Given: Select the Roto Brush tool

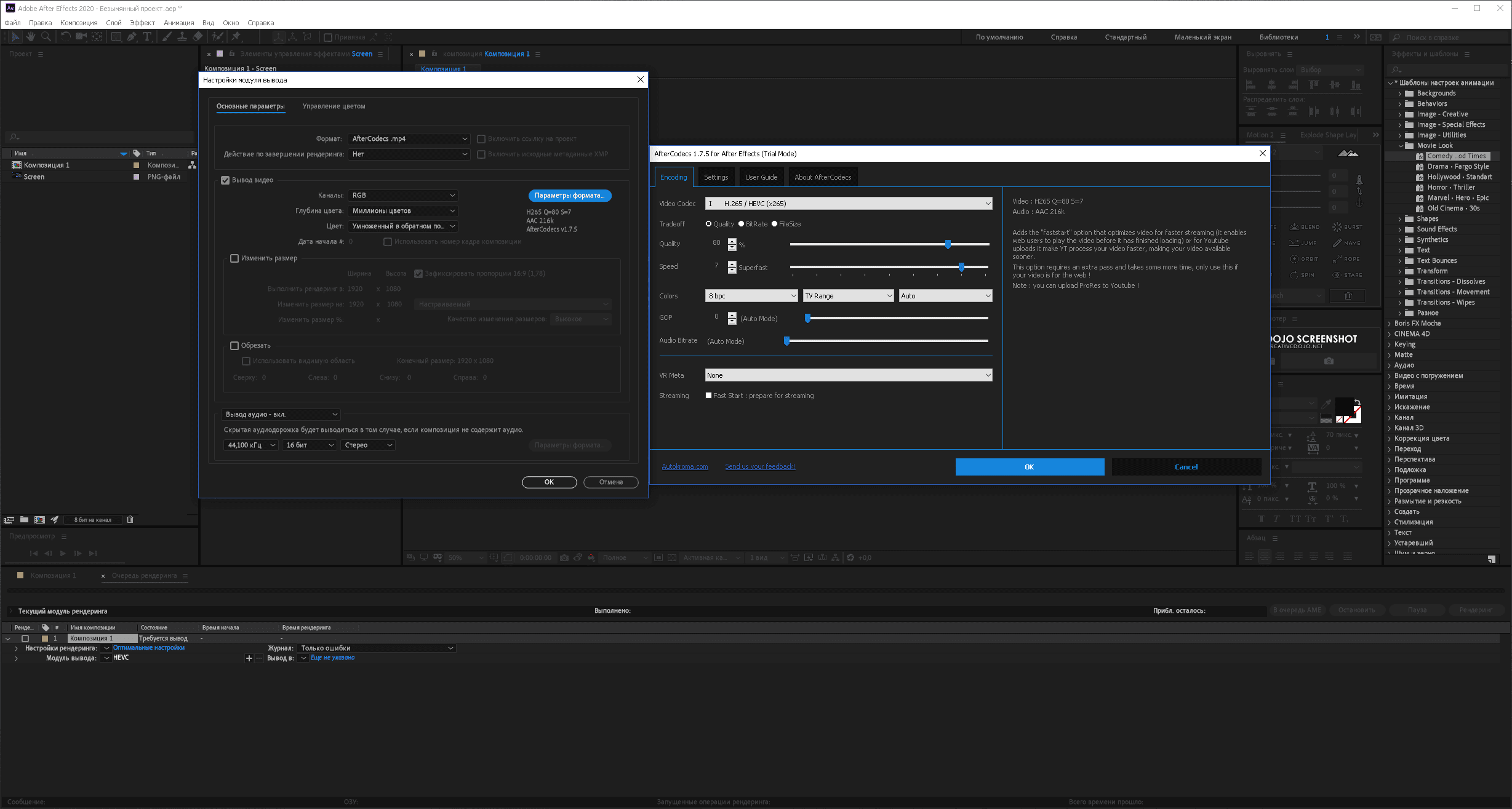Looking at the screenshot, I should point(217,37).
